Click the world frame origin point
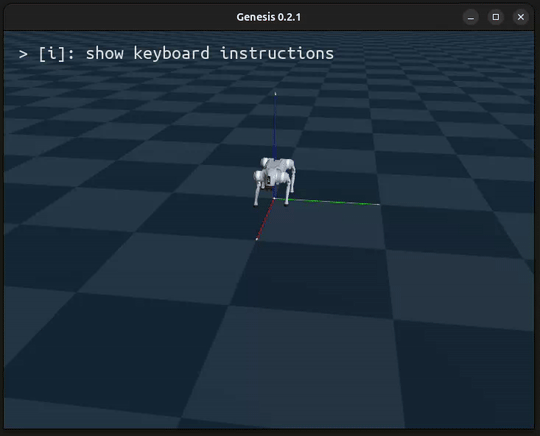540x436 pixels. [x=274, y=199]
